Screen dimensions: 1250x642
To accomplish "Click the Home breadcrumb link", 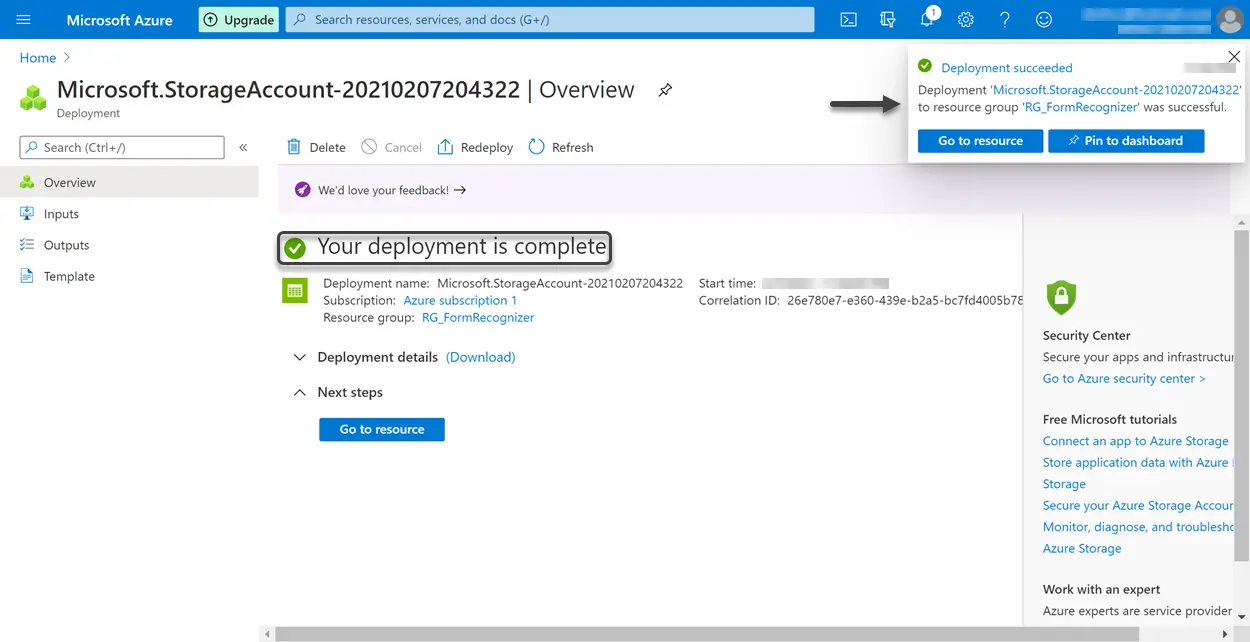I will coord(38,58).
